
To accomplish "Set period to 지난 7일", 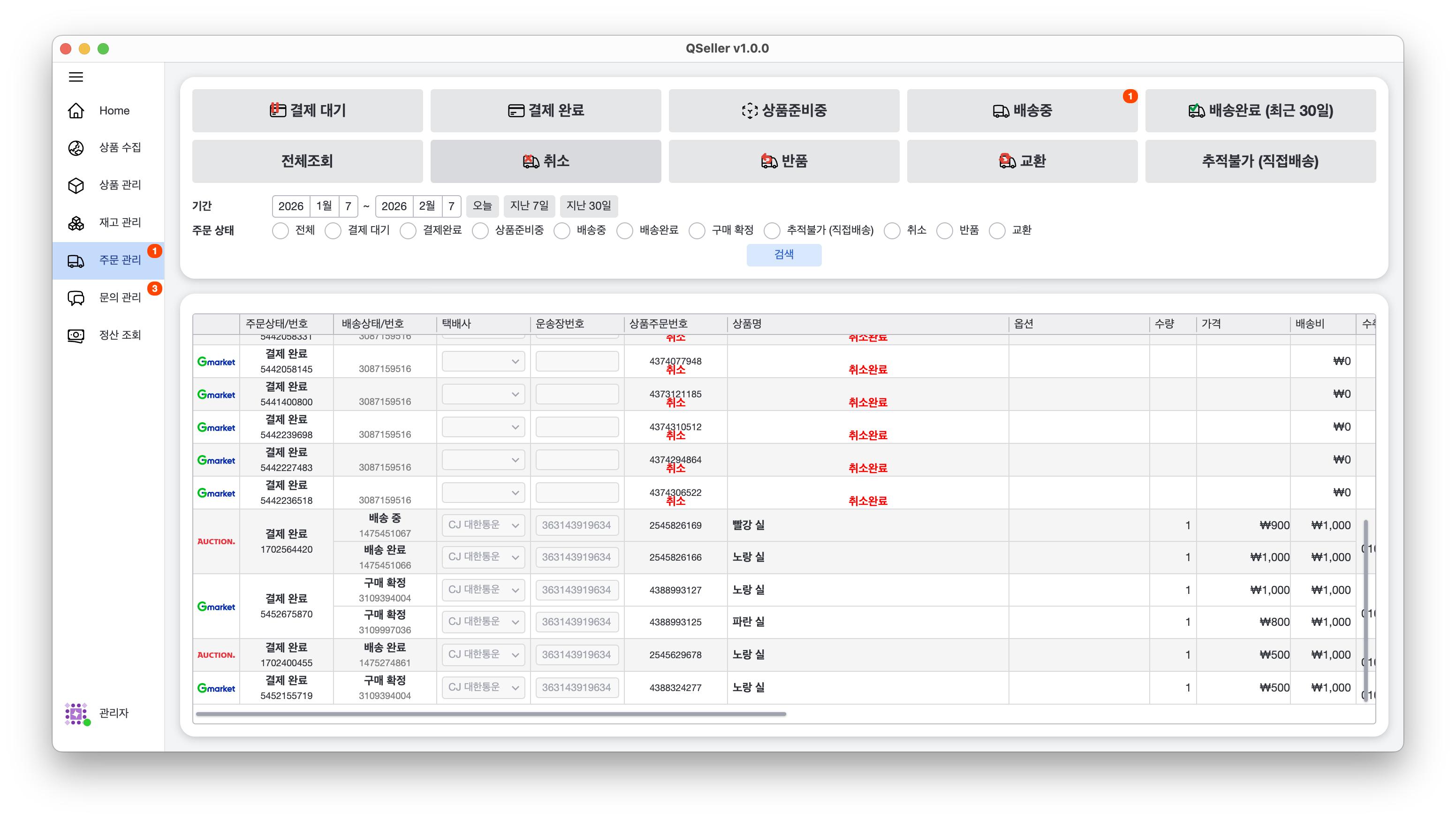I will (529, 206).
